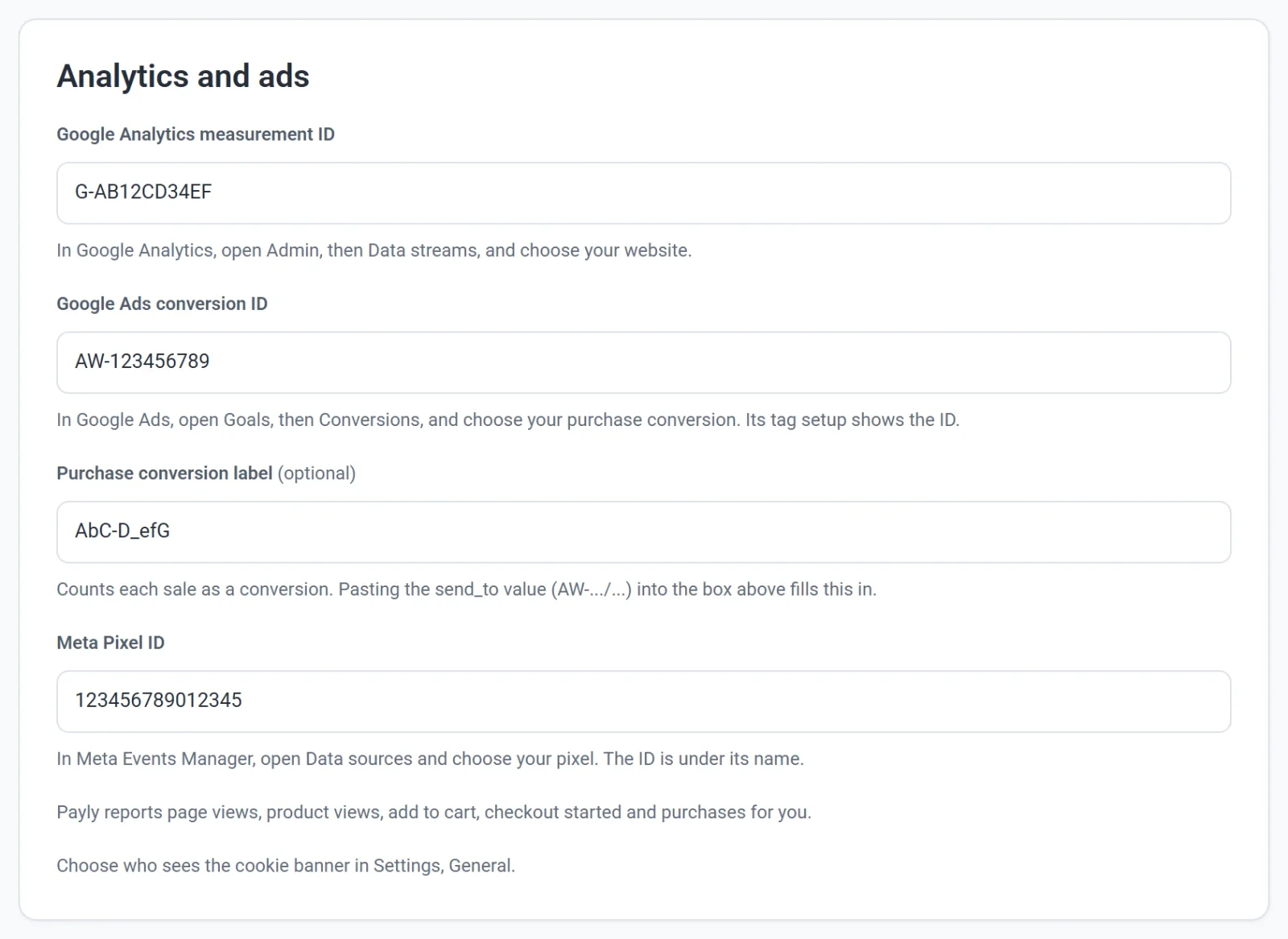Click the Data streams help text
The width and height of the screenshot is (1288, 939).
[374, 250]
